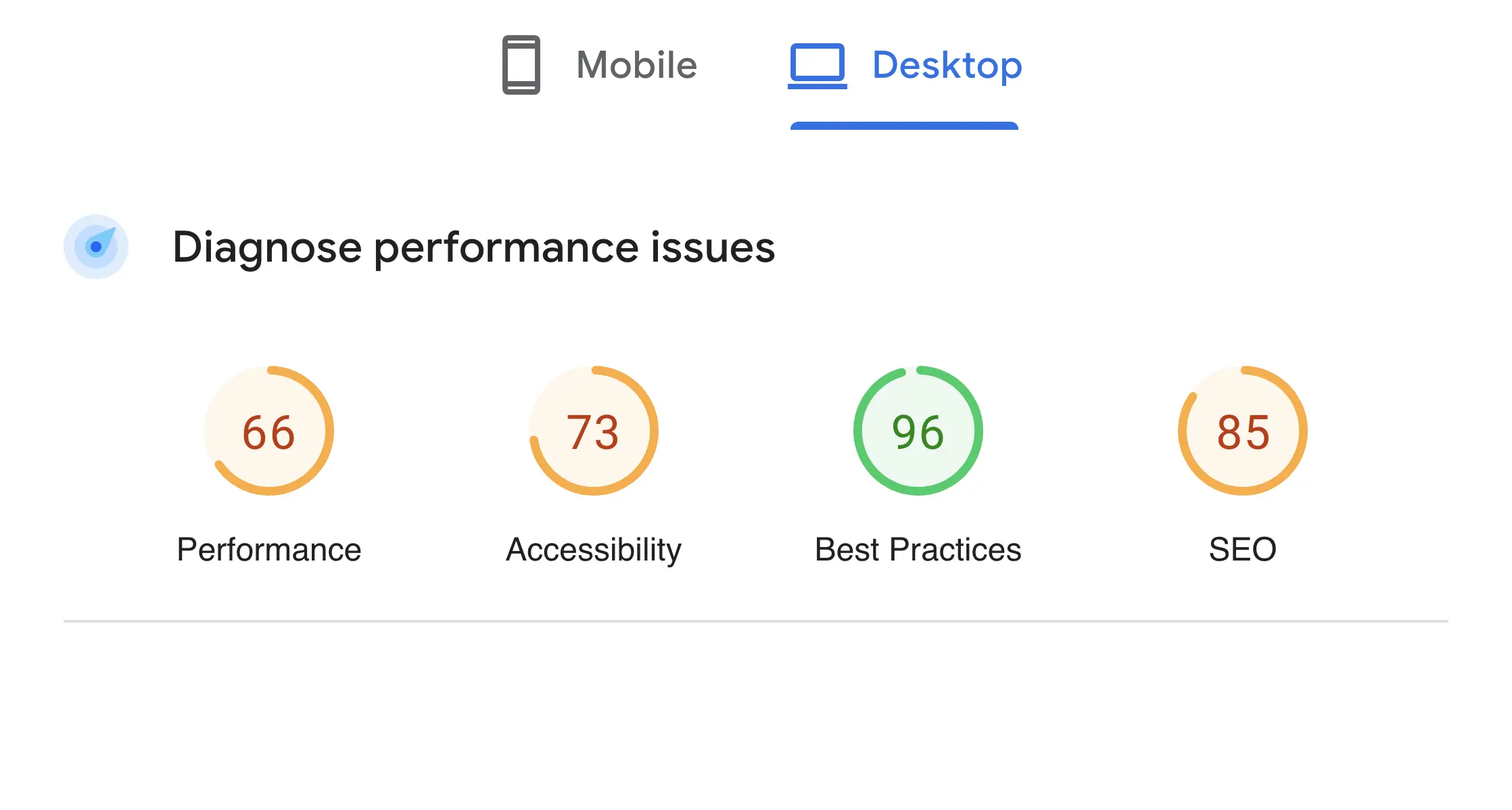
Task: Click the Best Practices category label
Action: (x=918, y=549)
